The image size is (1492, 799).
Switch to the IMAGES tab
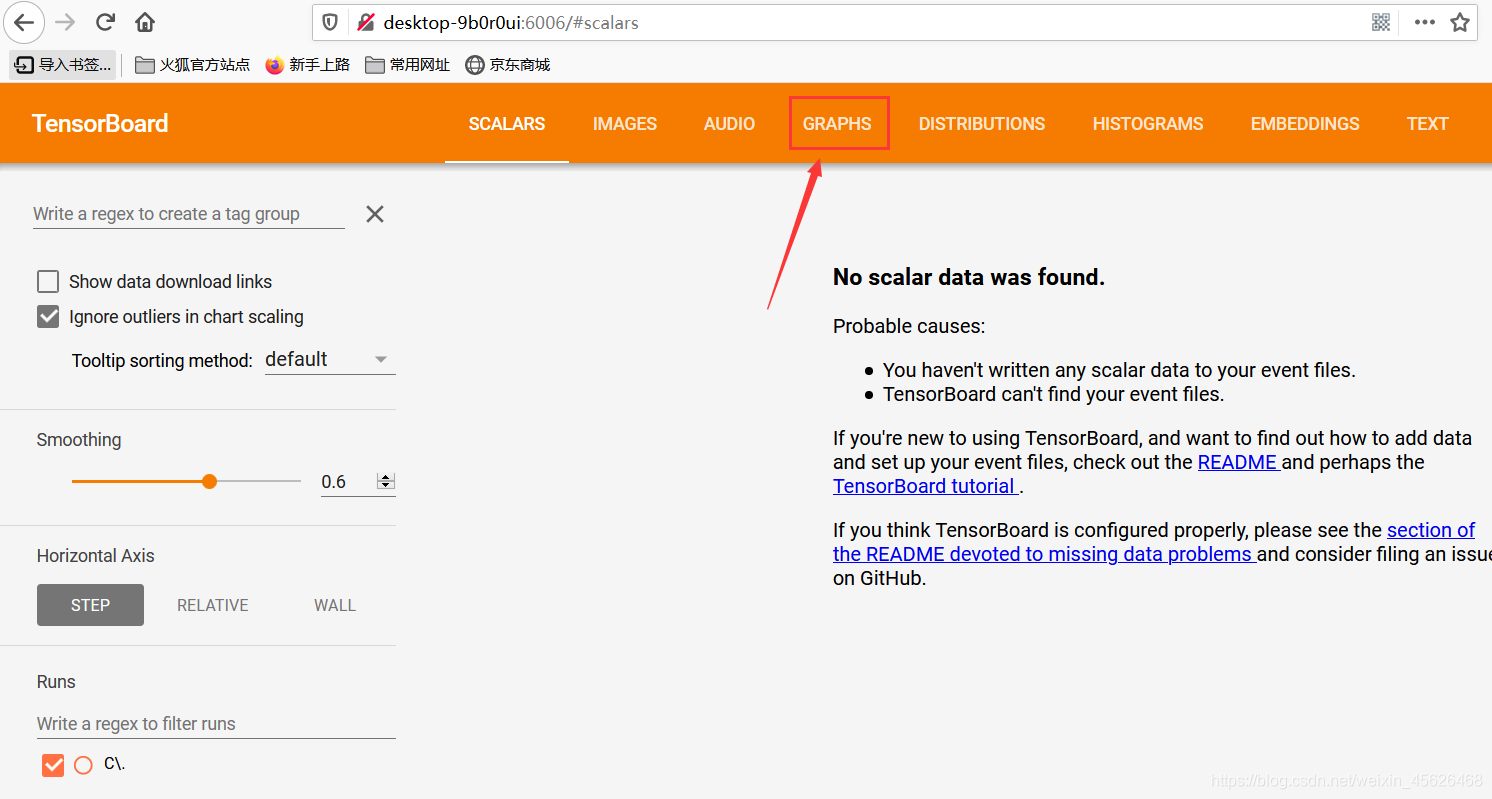coord(625,124)
